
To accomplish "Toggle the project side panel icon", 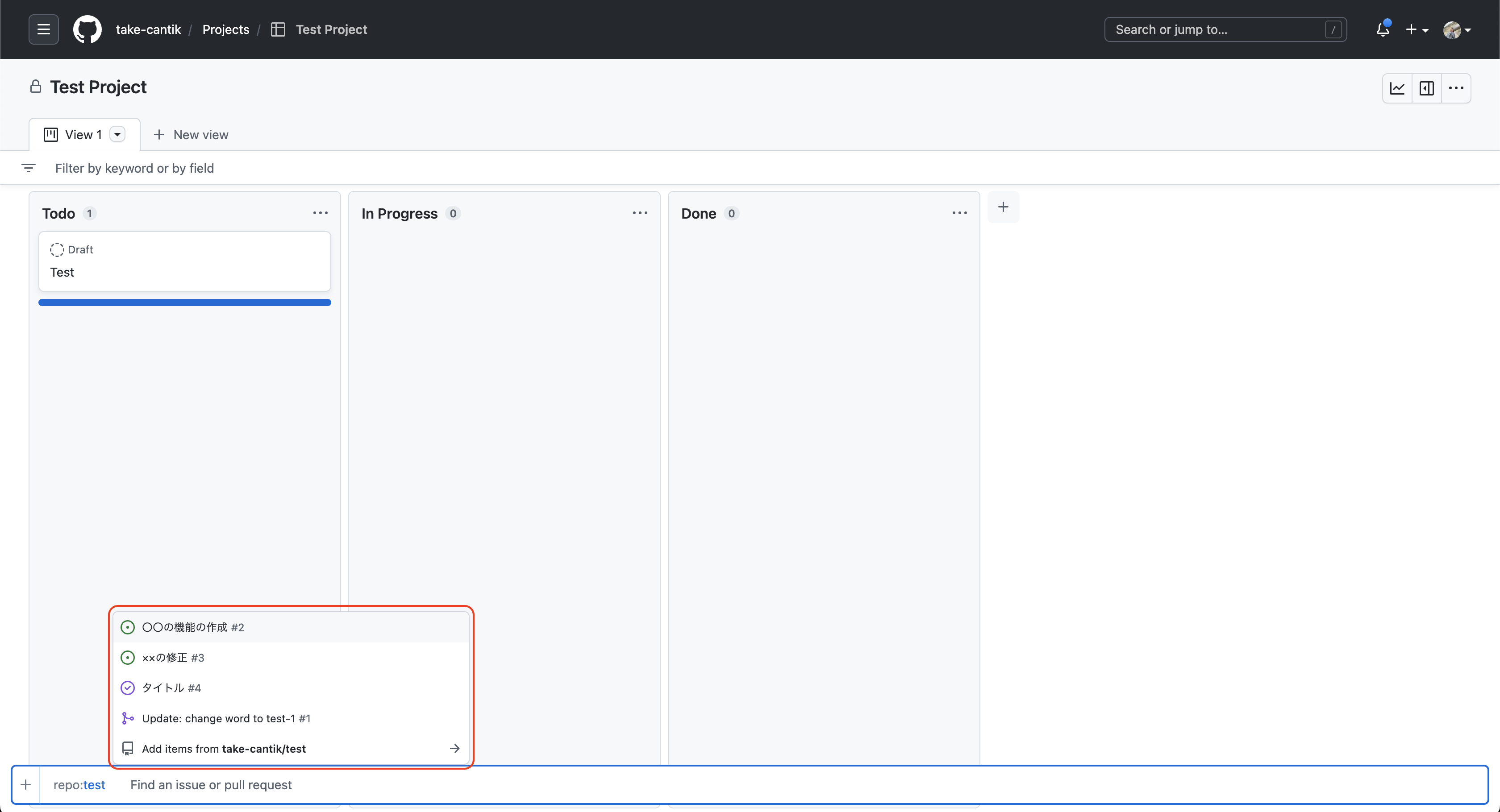I will pyautogui.click(x=1427, y=88).
